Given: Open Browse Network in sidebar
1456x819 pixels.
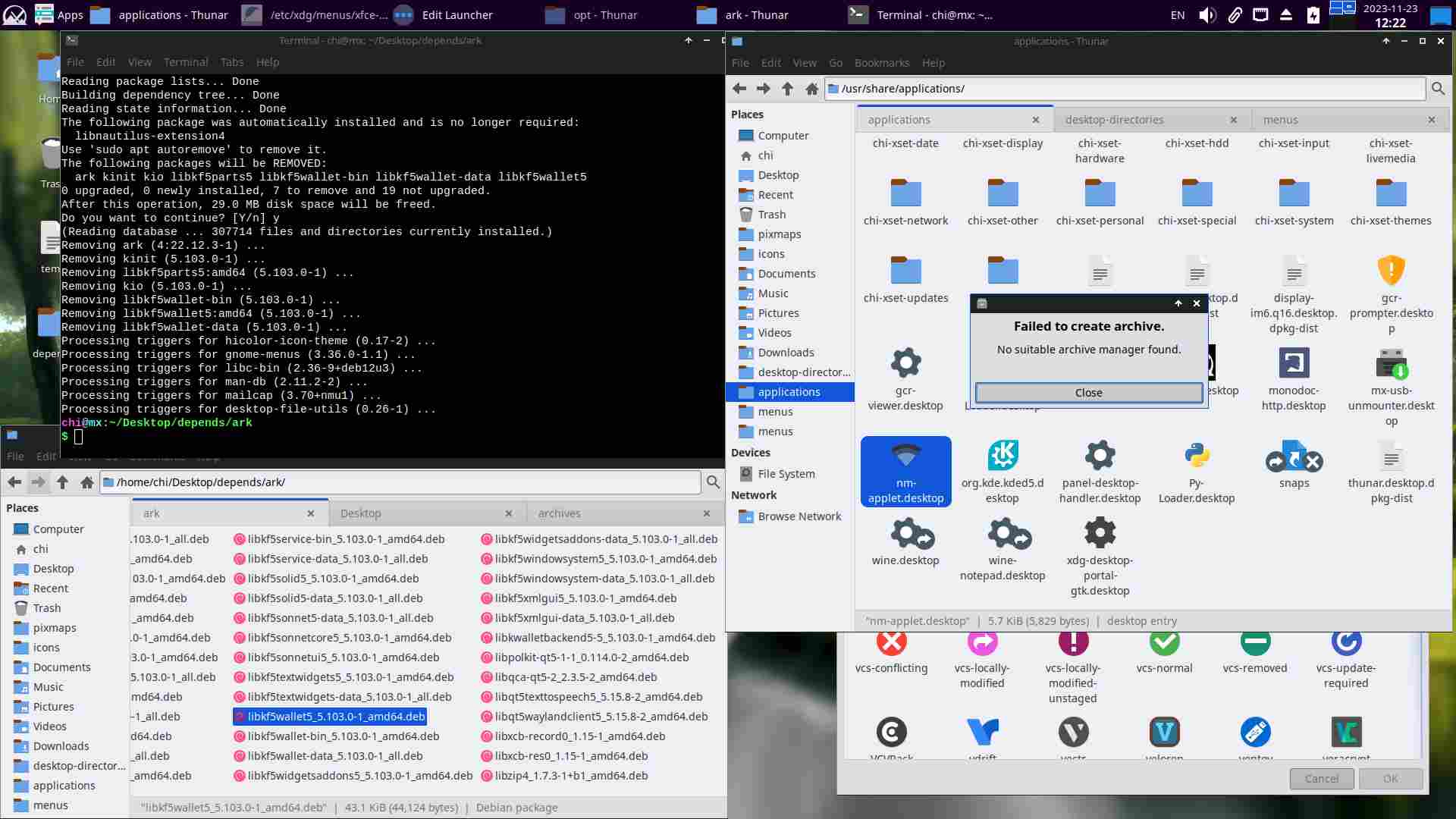Looking at the screenshot, I should [799, 516].
